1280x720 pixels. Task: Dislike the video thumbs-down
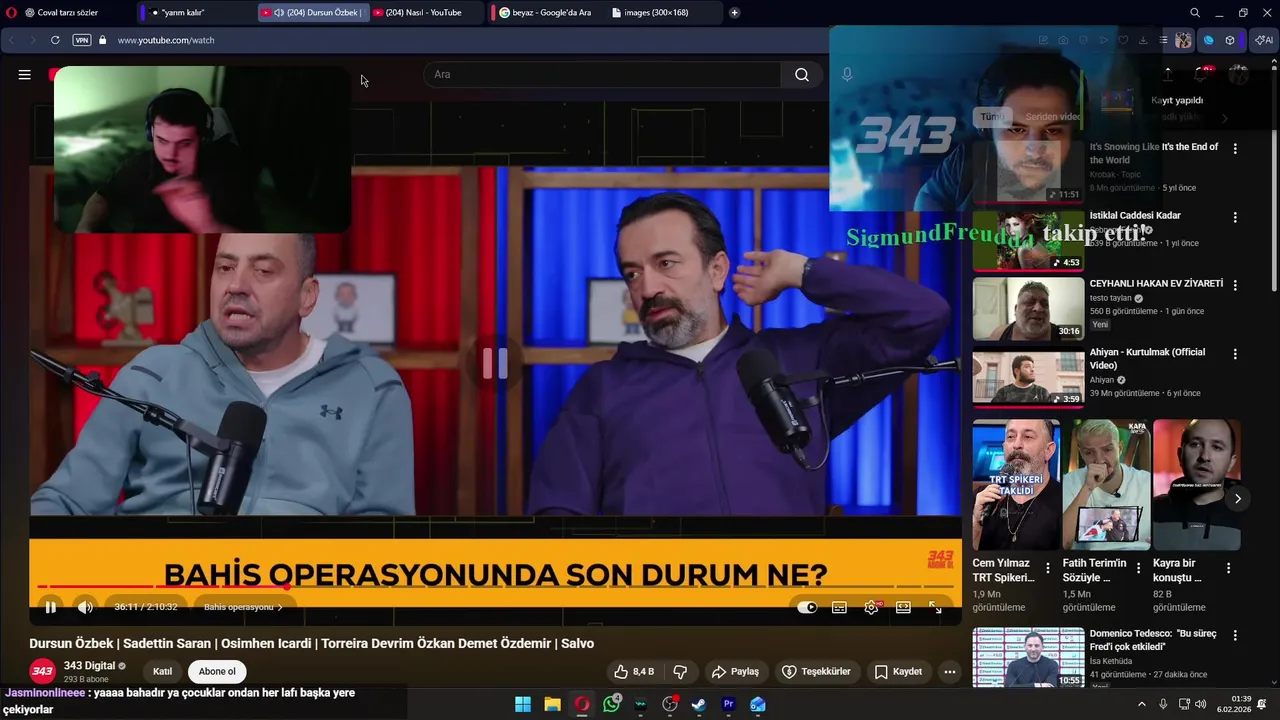pyautogui.click(x=680, y=672)
